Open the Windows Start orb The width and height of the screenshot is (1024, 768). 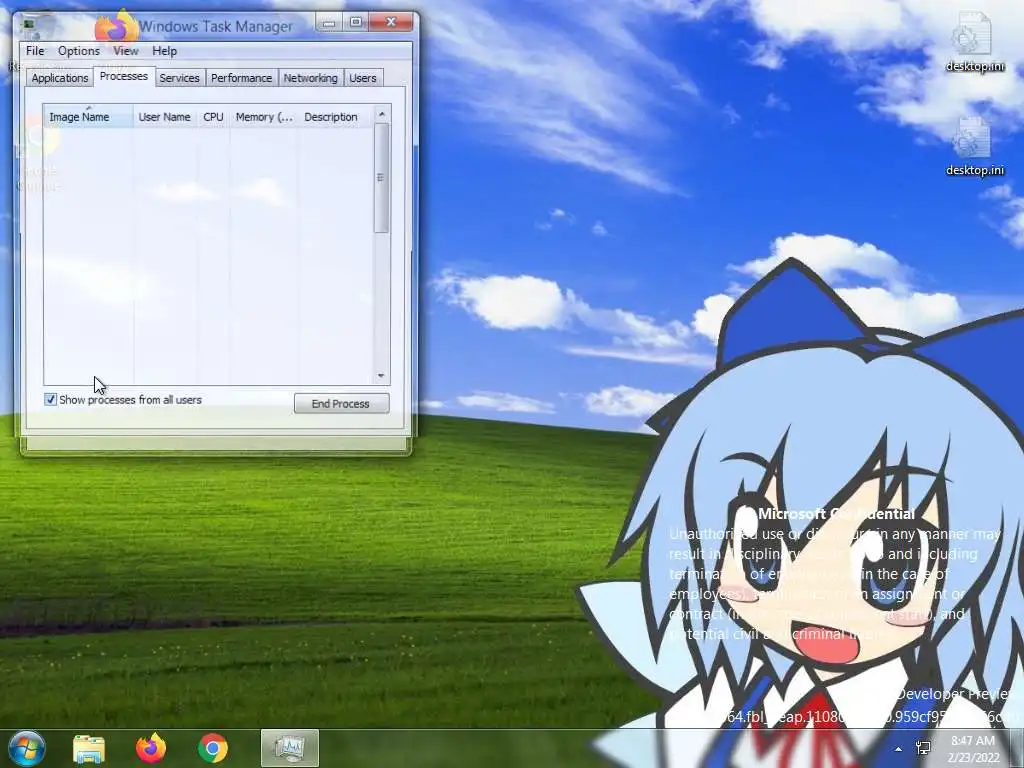[x=27, y=748]
